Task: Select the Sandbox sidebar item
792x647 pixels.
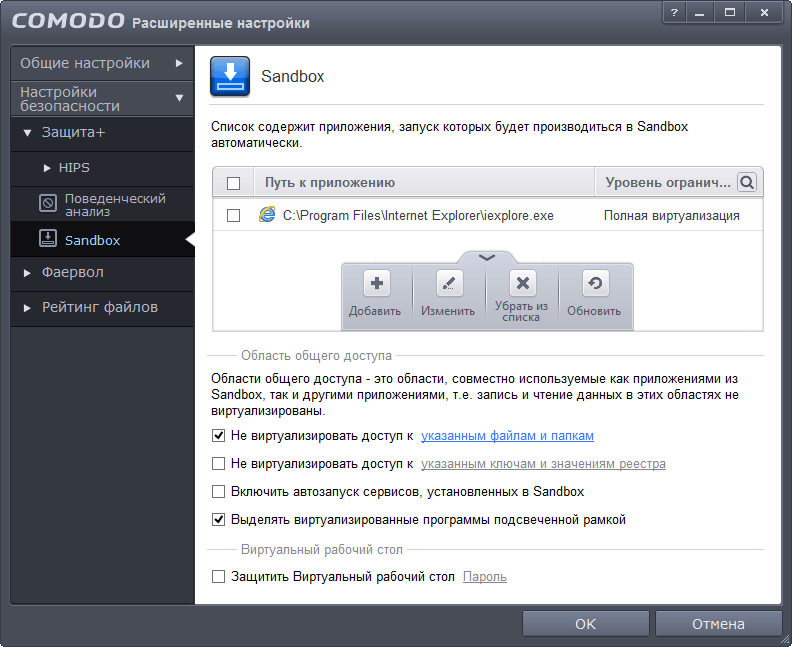Action: click(x=102, y=239)
